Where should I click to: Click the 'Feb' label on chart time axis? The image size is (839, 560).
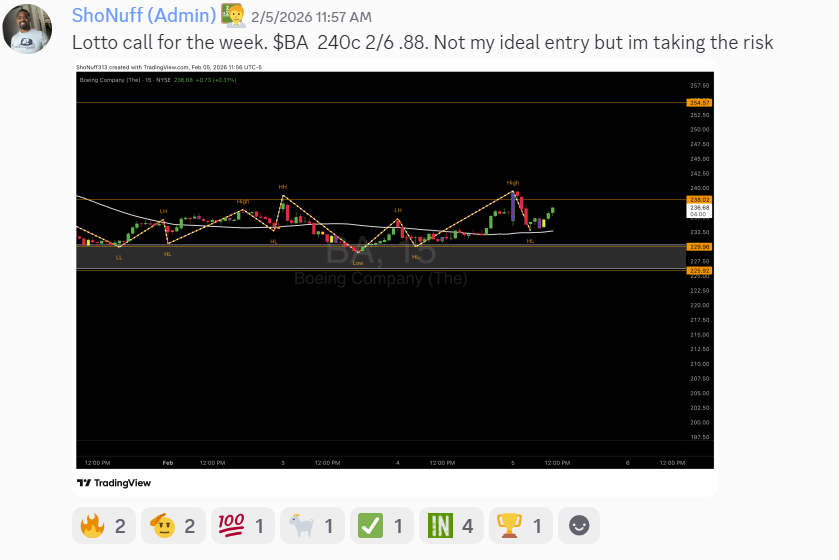tap(168, 463)
